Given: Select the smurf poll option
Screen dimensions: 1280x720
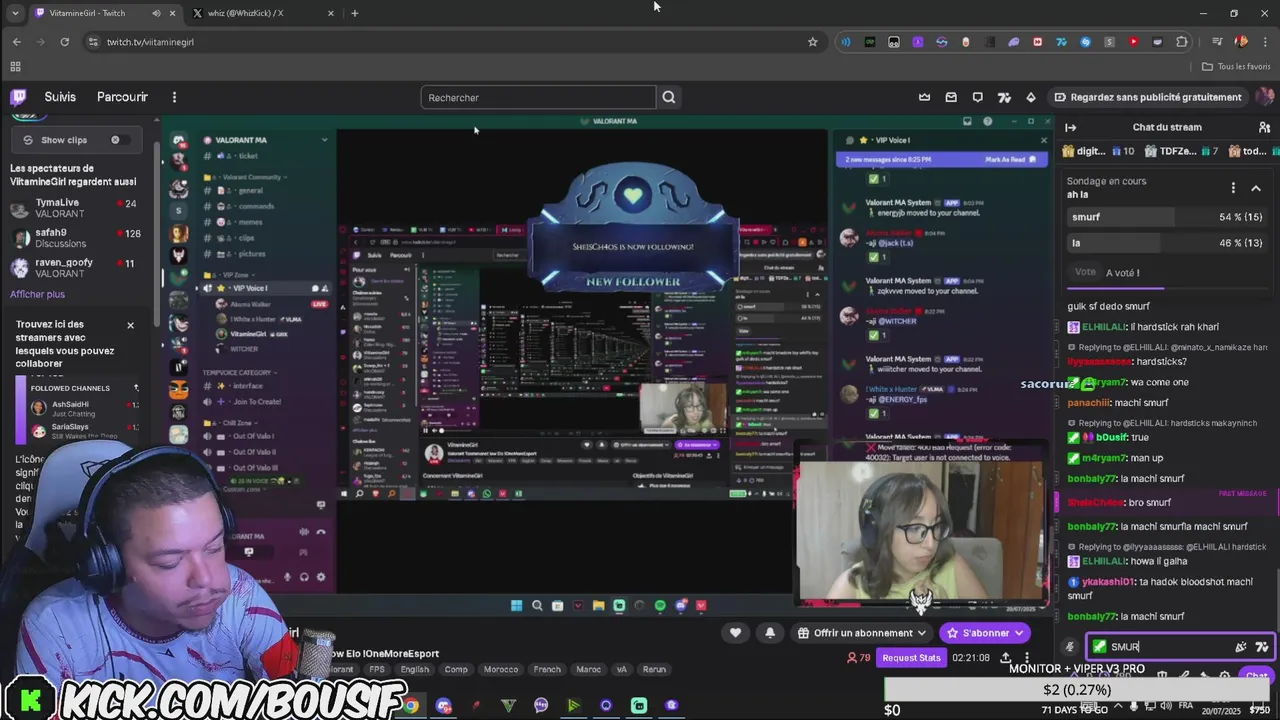Looking at the screenshot, I should coord(1166,217).
